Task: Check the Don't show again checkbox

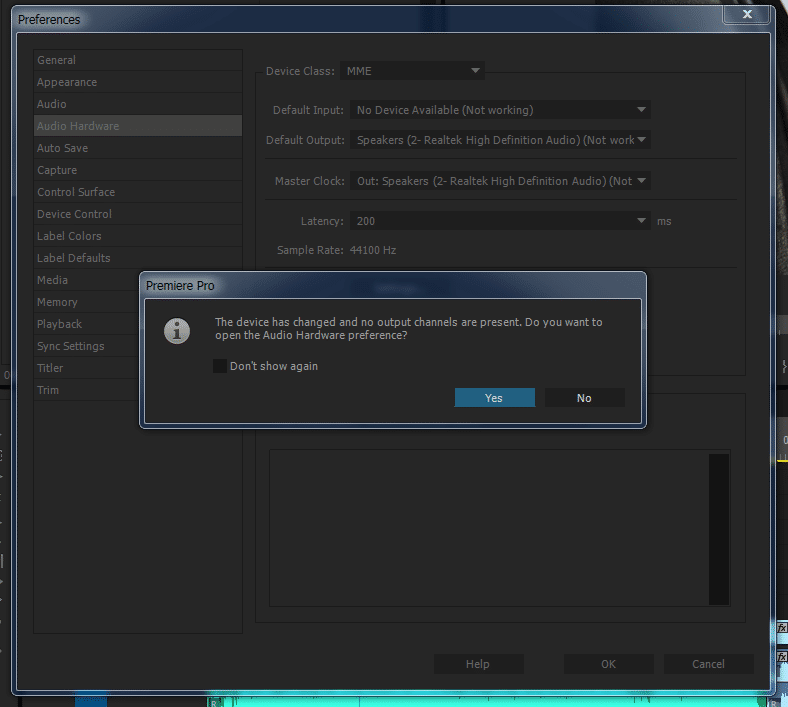Action: pos(220,366)
